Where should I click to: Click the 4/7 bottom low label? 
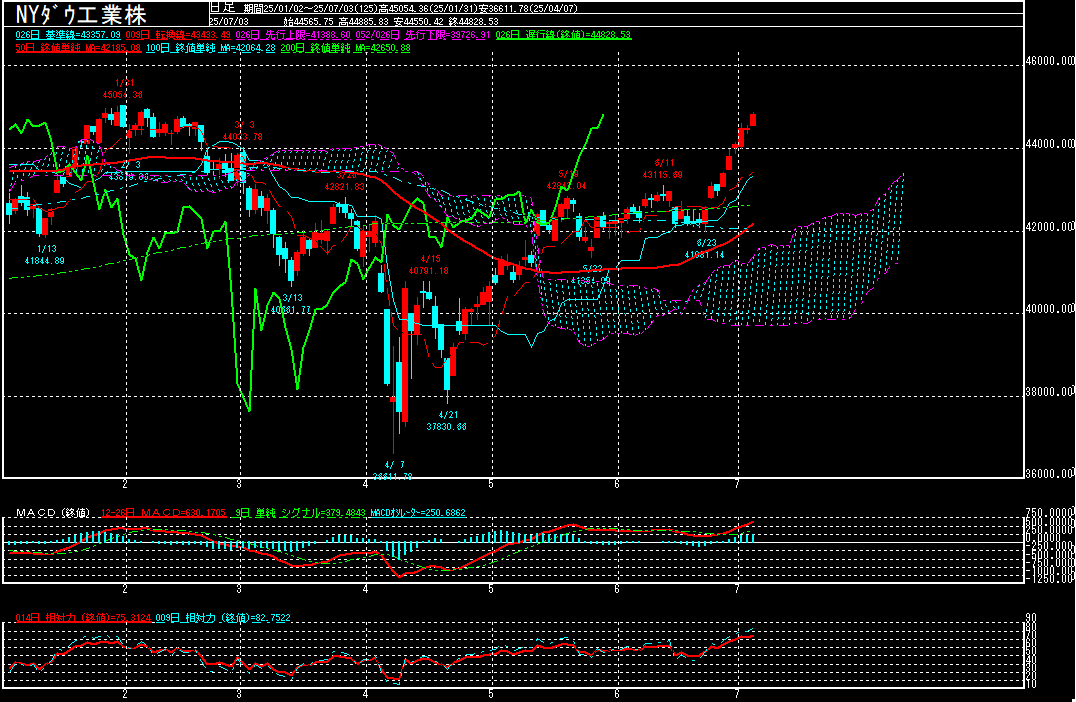pyautogui.click(x=393, y=470)
